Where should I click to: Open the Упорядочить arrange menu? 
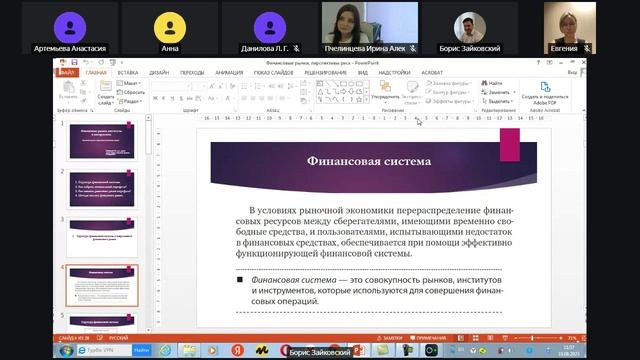(385, 91)
